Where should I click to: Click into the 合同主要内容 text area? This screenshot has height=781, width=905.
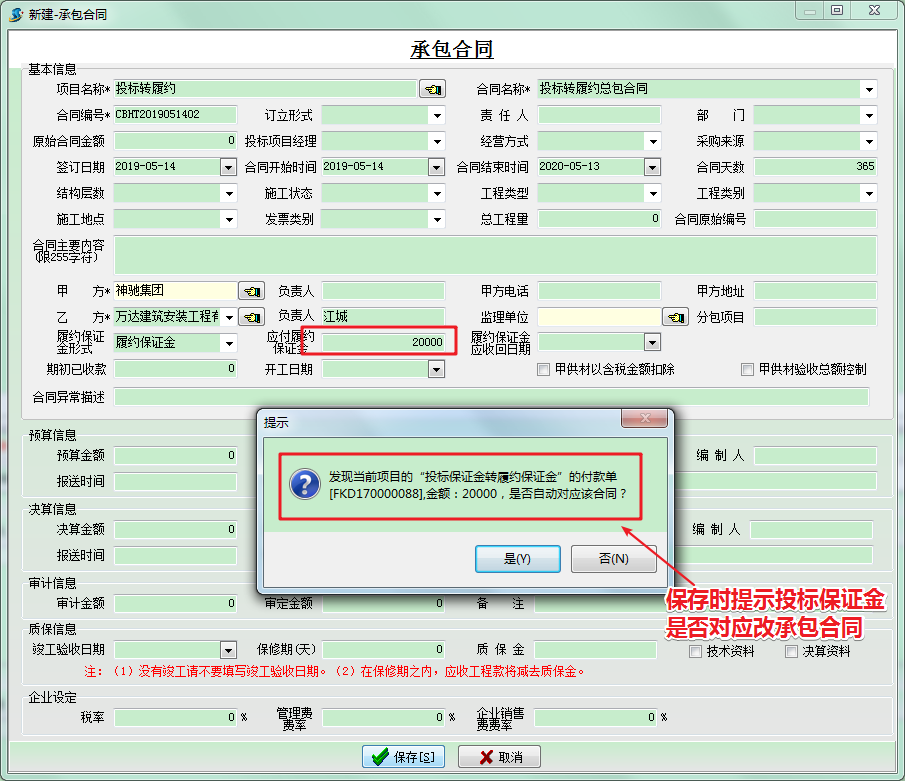pos(495,255)
